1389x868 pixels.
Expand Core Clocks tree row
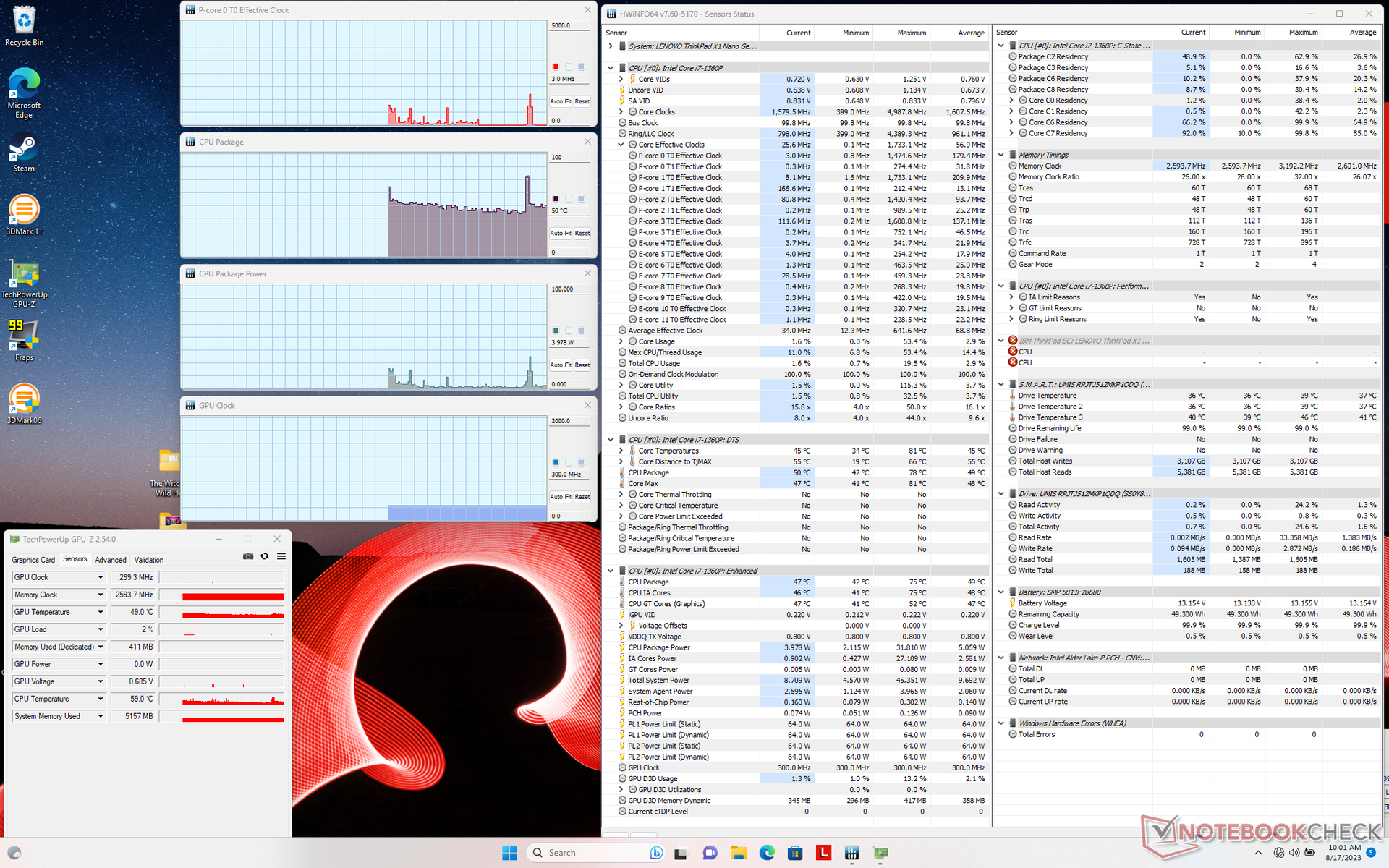click(x=621, y=112)
